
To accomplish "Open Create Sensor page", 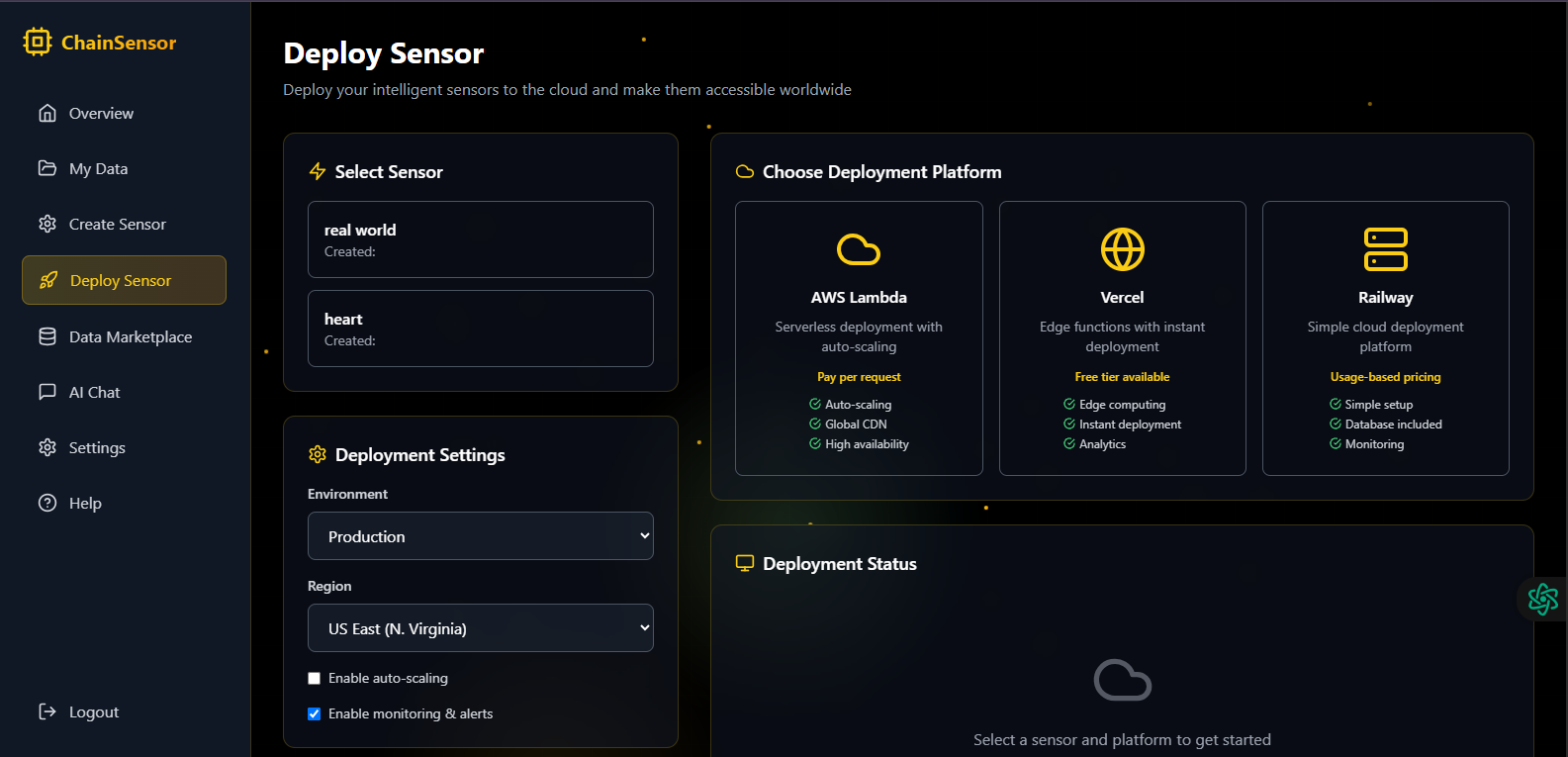I will pyautogui.click(x=124, y=224).
